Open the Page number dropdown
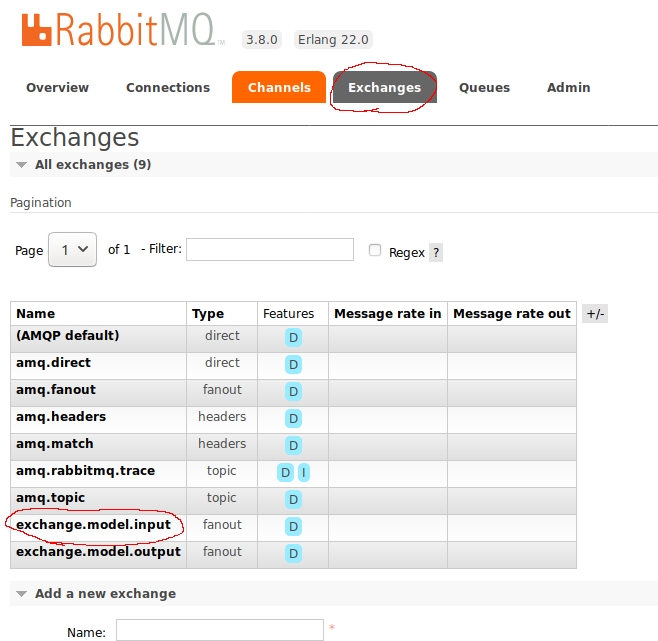Screen dimensions: 658x641 point(73,250)
